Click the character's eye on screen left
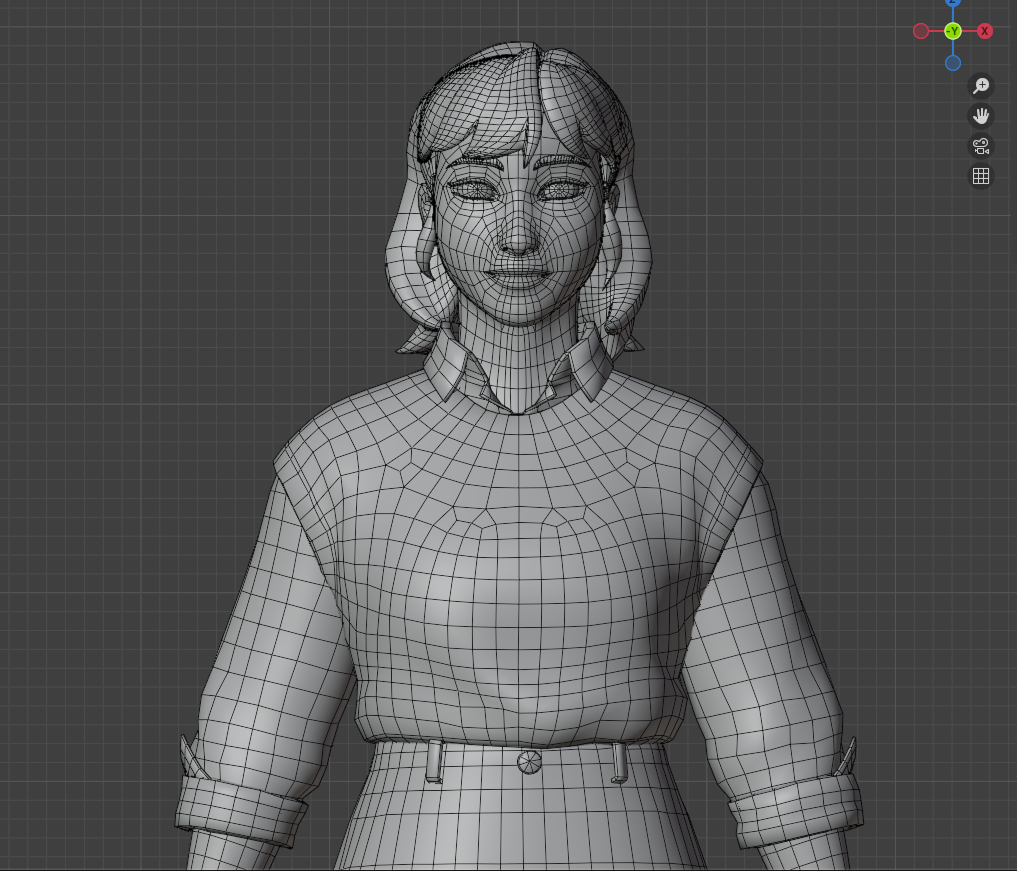 point(470,188)
